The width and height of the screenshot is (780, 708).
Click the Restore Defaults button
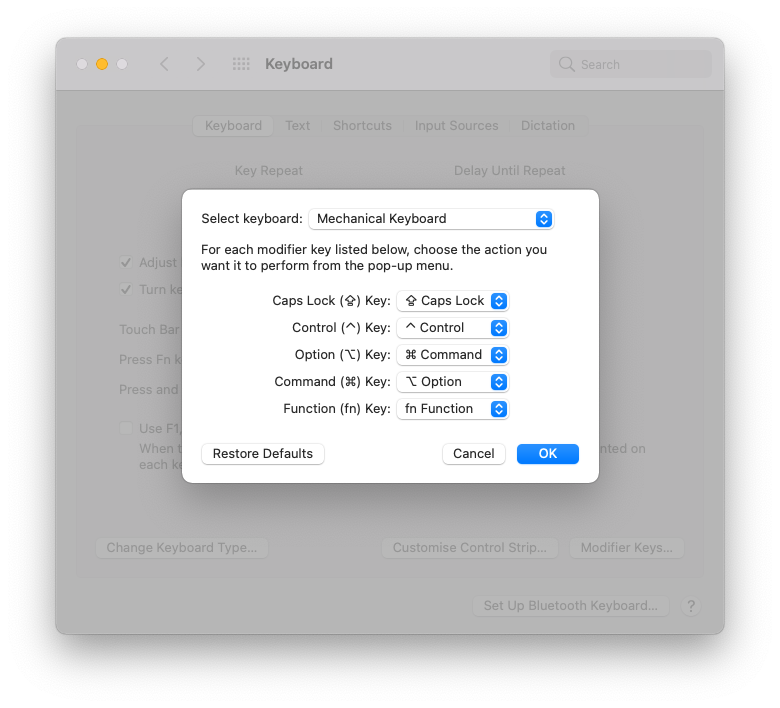(263, 454)
